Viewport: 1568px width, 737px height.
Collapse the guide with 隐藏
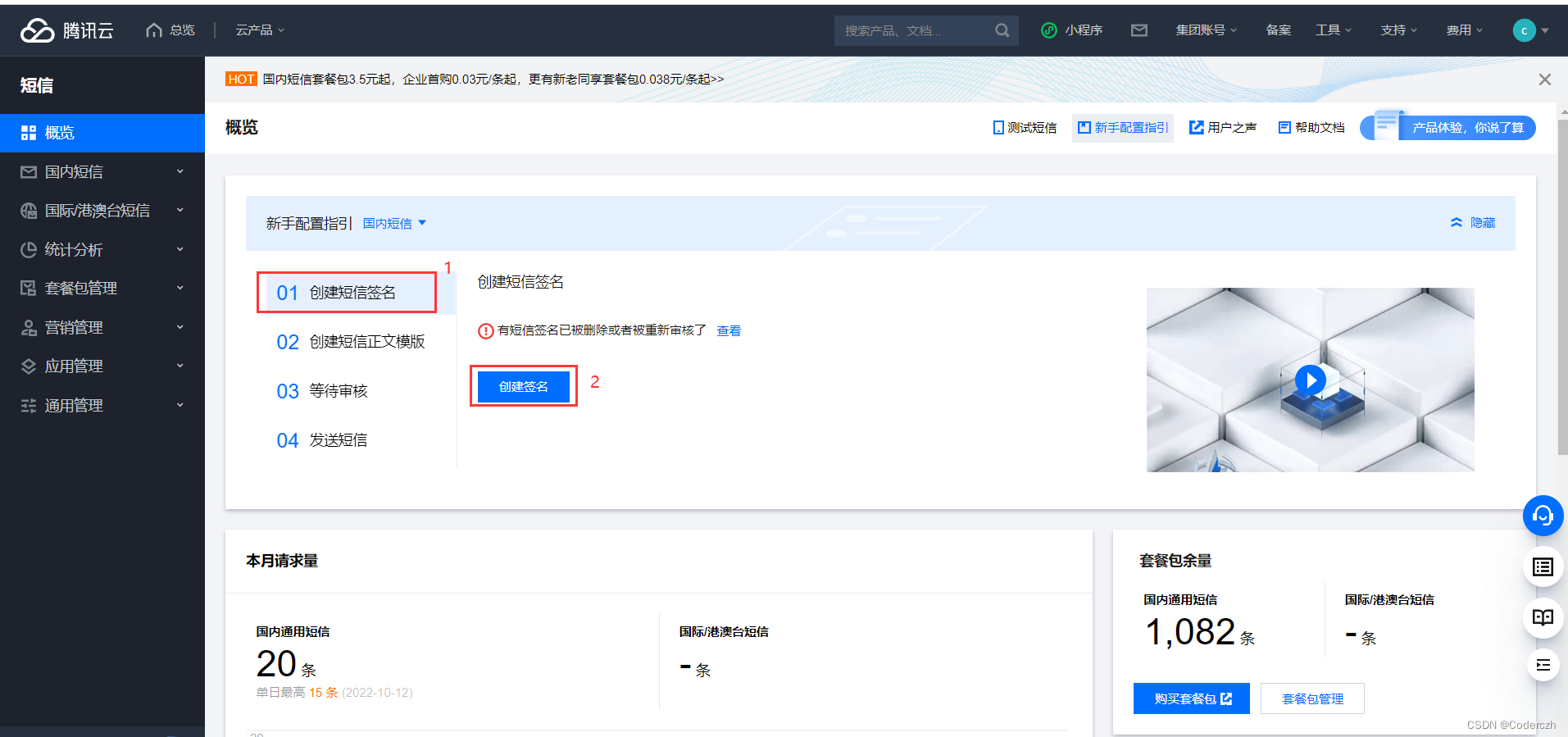(1473, 223)
